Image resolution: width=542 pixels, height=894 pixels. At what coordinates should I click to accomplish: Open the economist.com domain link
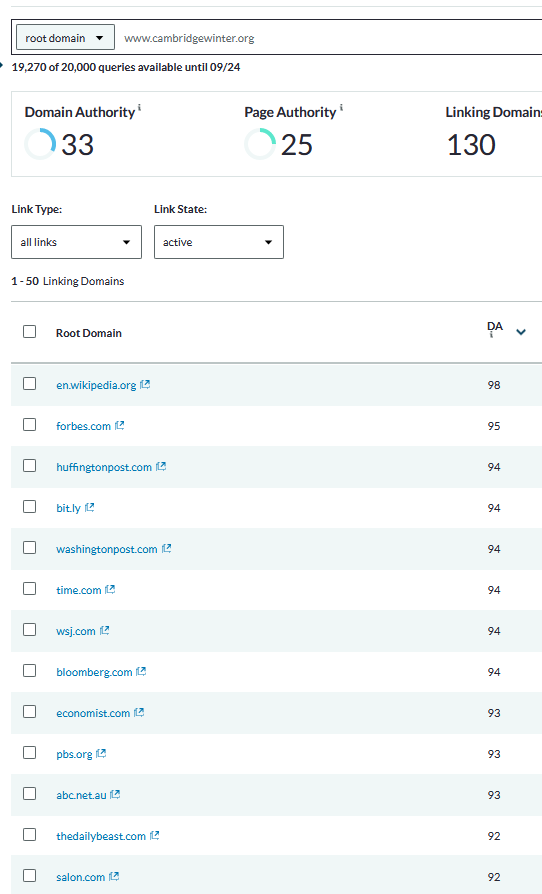(93, 713)
